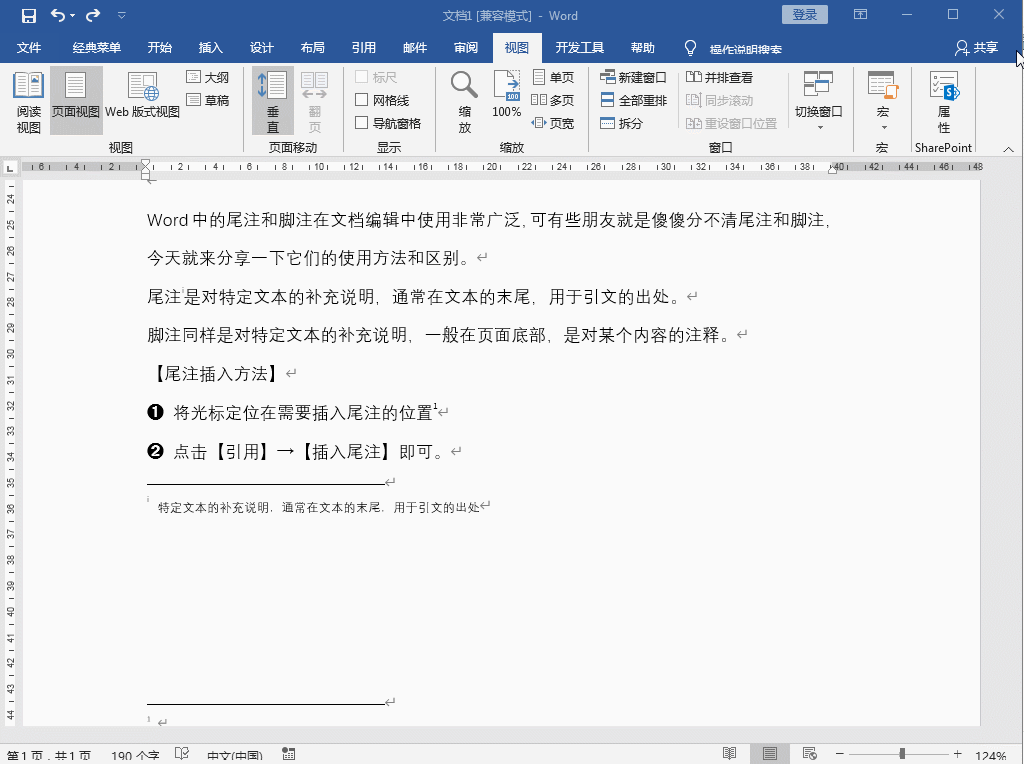Choose Page Width (页宽) zoom
The height and width of the screenshot is (764, 1024).
553,123
